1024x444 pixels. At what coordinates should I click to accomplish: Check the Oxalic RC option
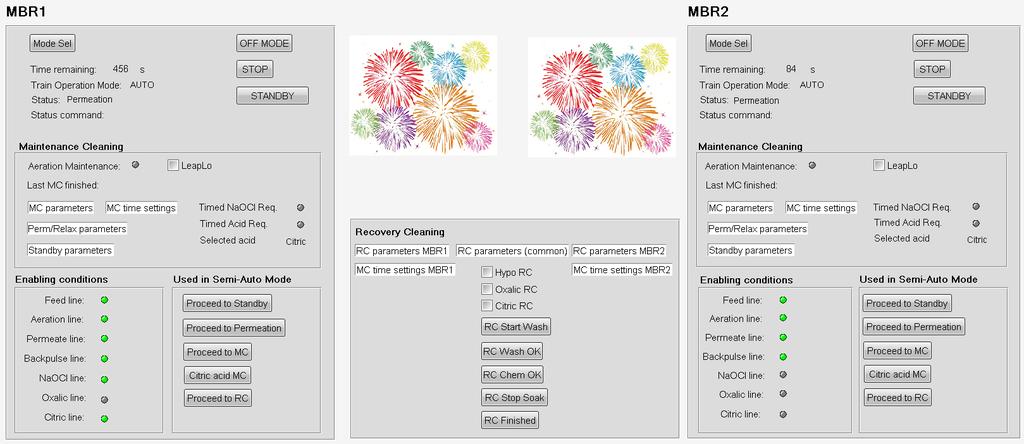click(487, 289)
